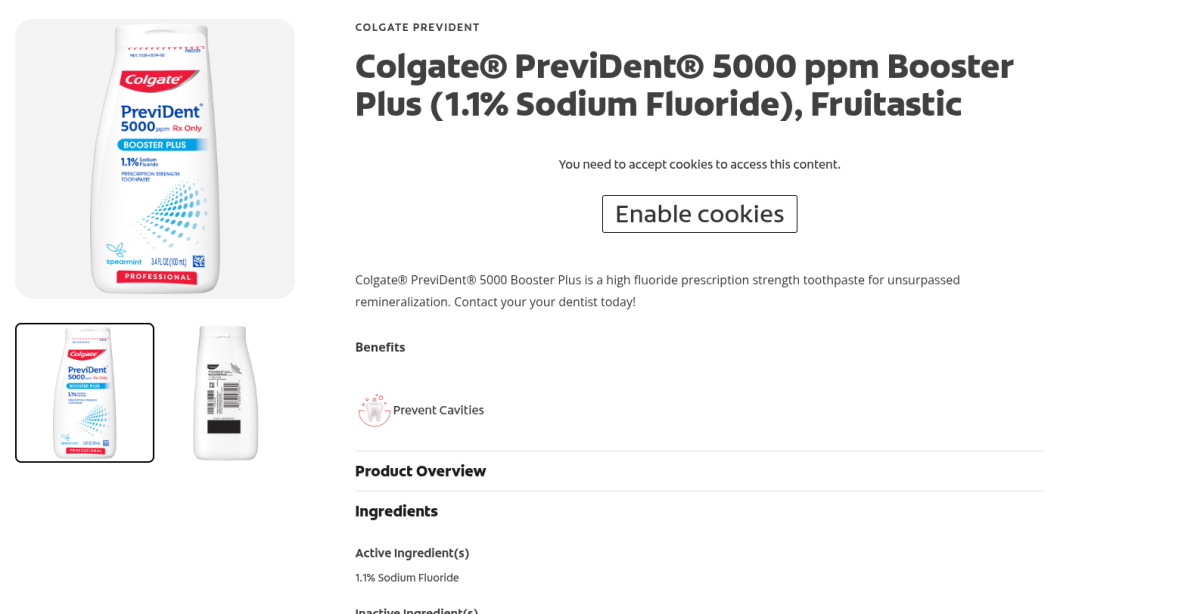Collapse the Ingredients section

tap(396, 511)
